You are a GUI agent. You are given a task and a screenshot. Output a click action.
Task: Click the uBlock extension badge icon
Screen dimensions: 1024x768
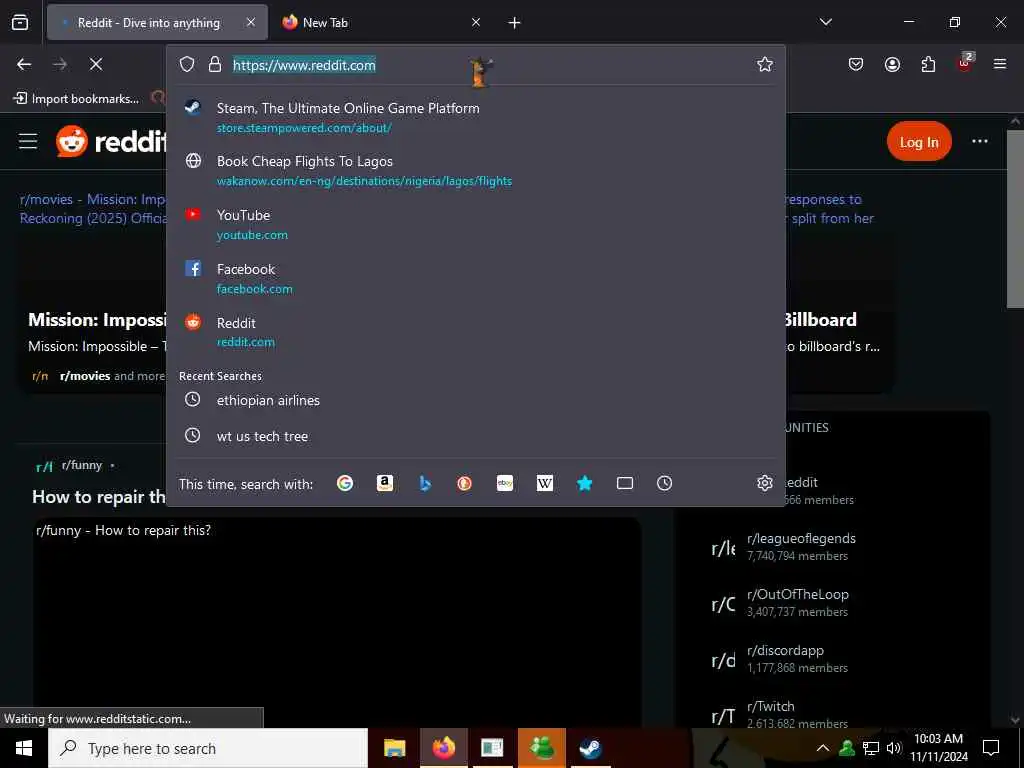[x=965, y=63]
